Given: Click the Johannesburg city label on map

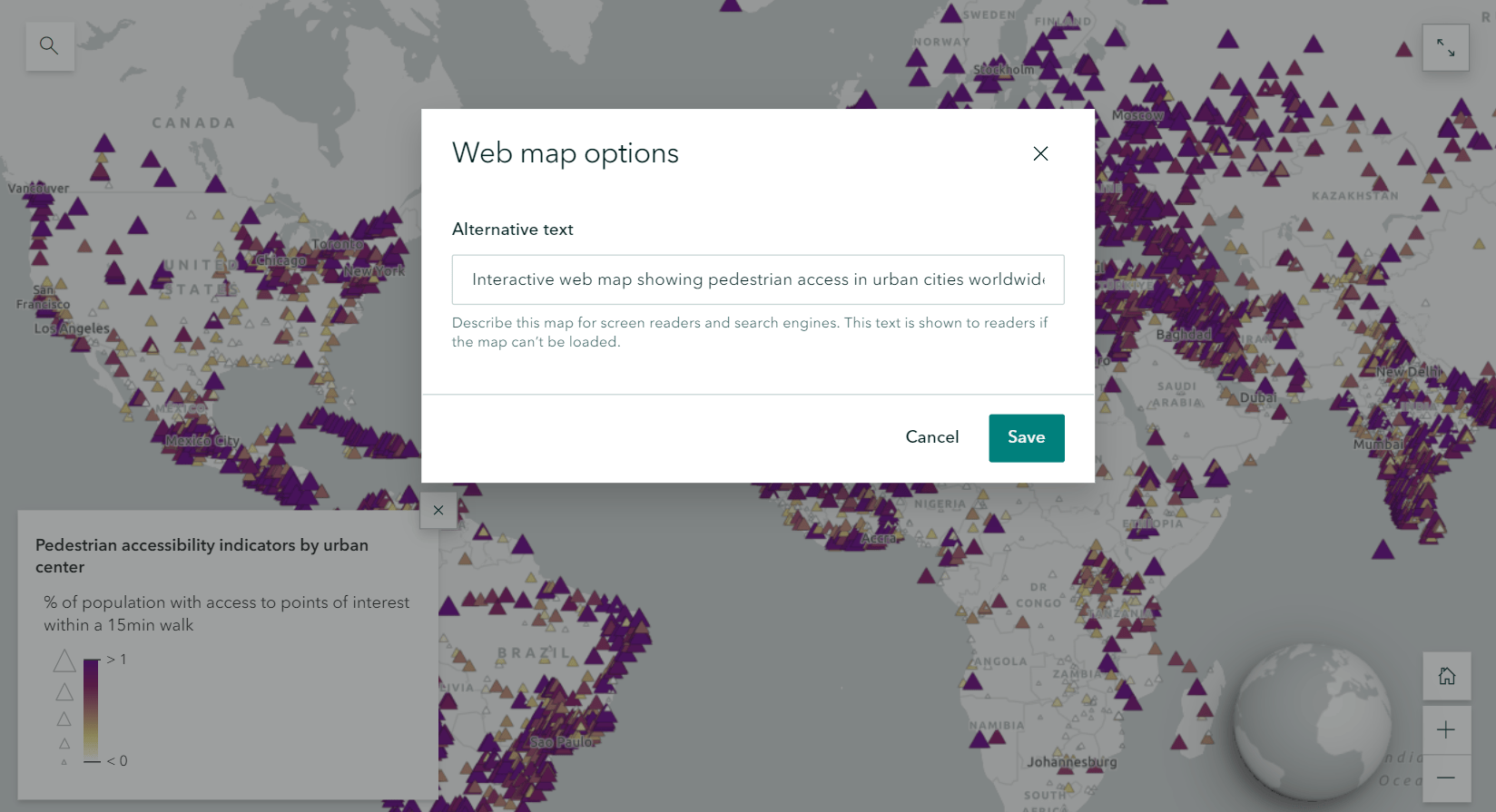Looking at the screenshot, I should (x=1071, y=762).
